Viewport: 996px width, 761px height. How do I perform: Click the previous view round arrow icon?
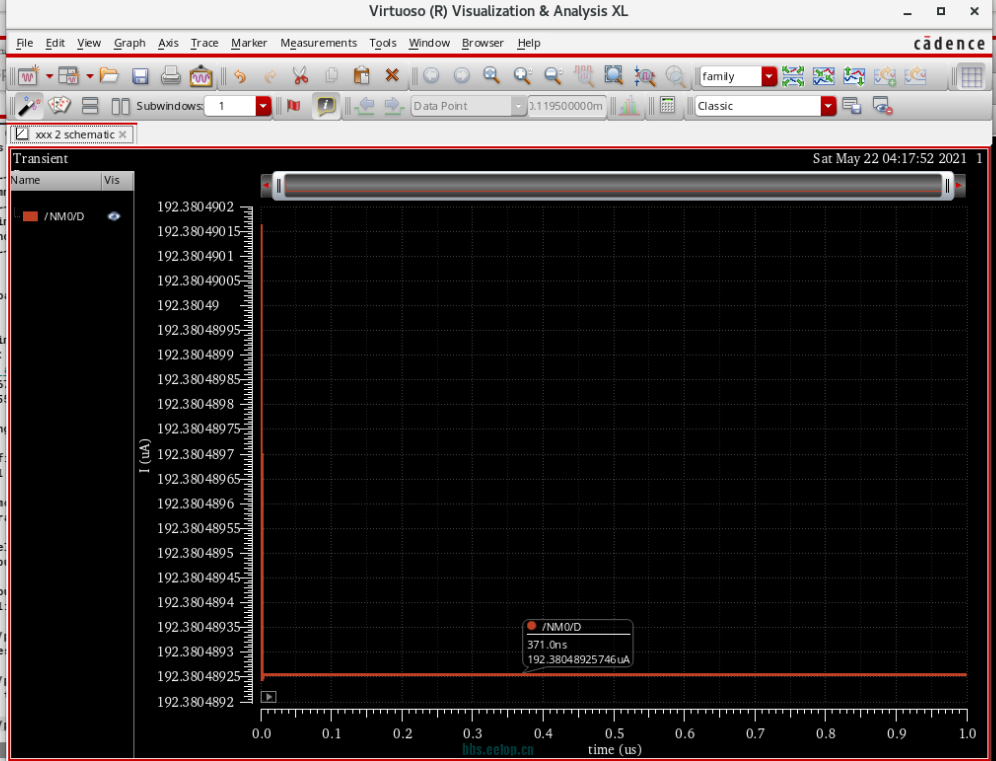[x=431, y=76]
